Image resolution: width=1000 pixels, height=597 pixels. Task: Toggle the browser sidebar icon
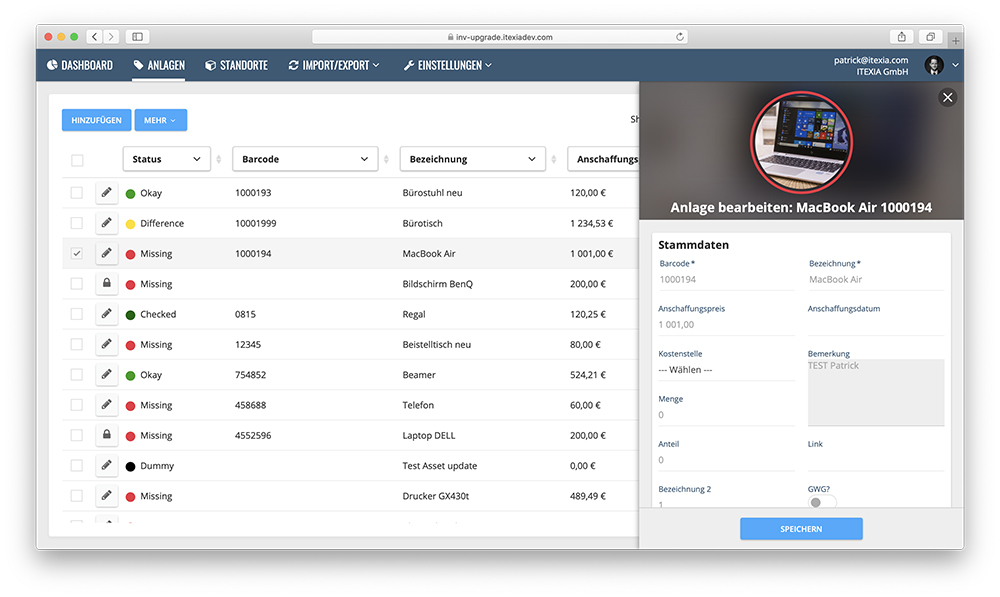pos(137,37)
